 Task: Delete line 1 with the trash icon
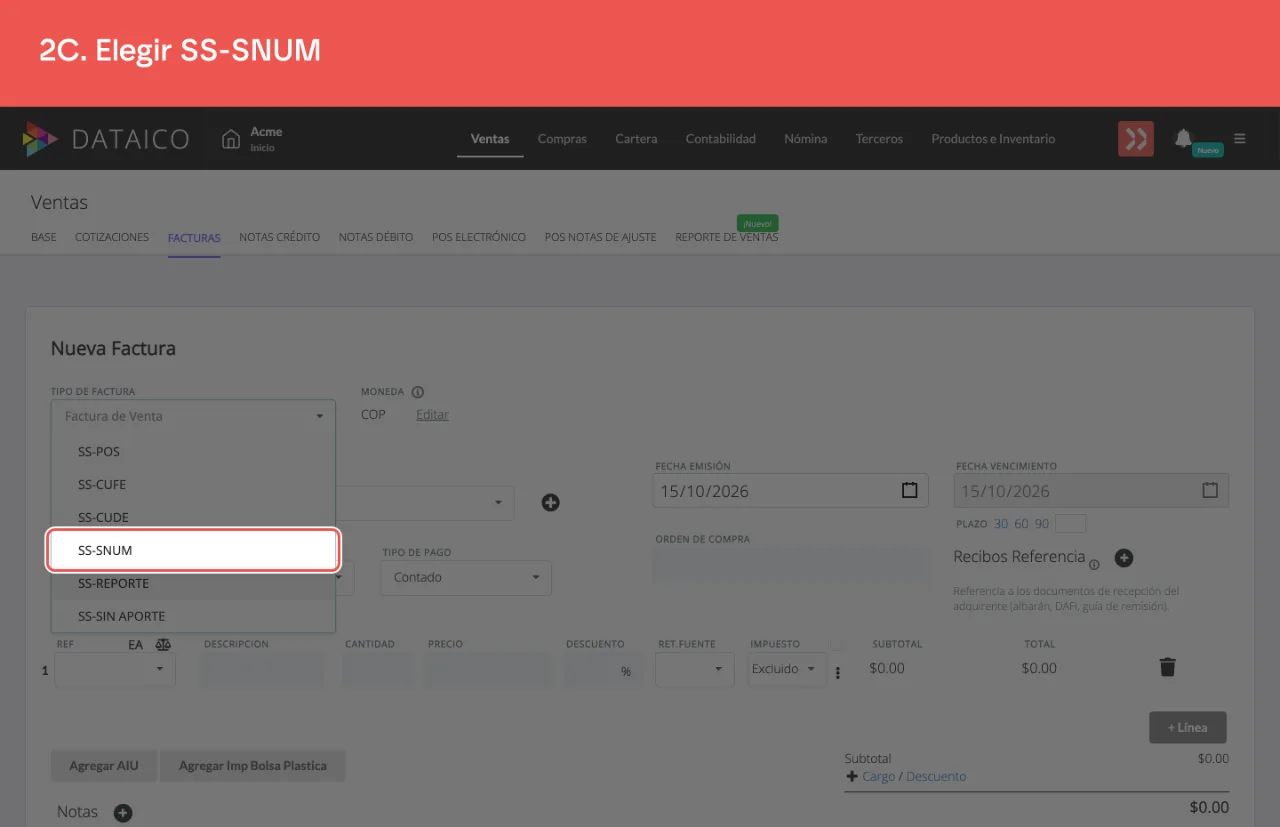(x=1167, y=667)
